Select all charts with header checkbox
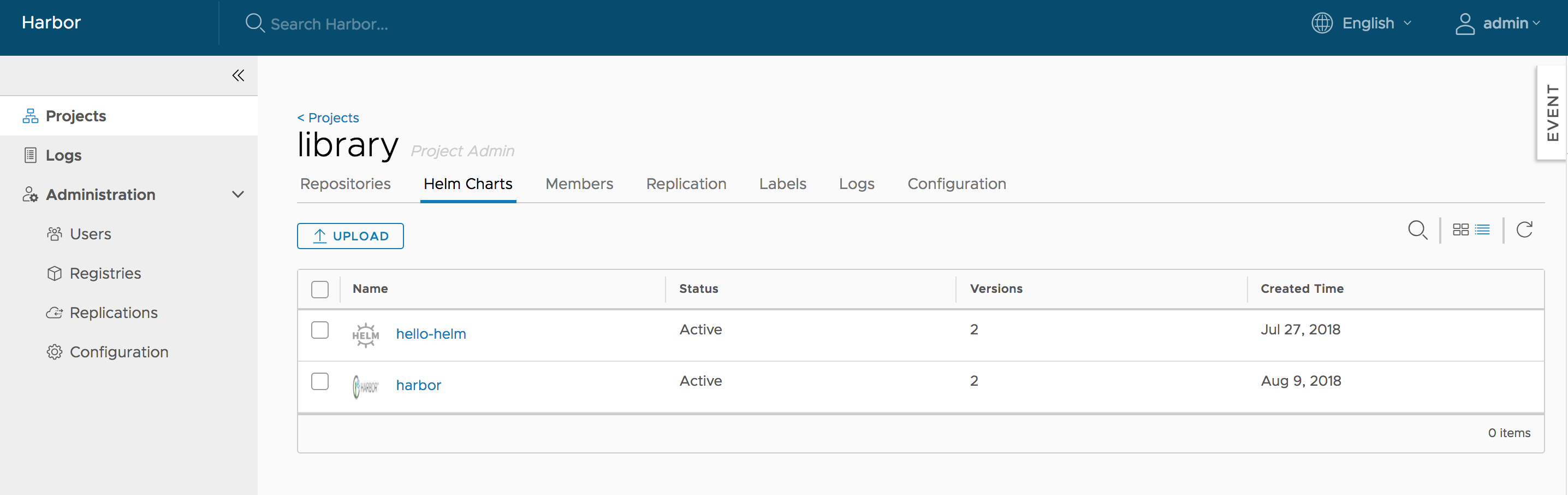 tap(319, 289)
